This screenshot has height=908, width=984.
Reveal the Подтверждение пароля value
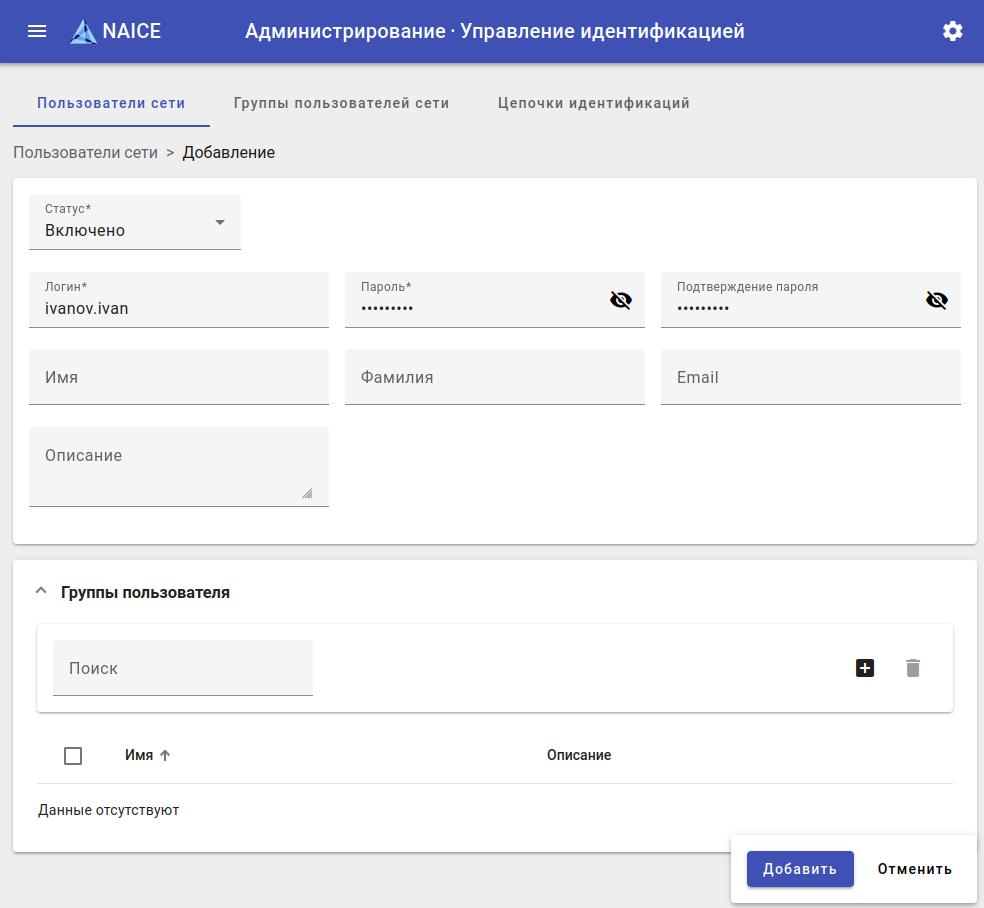click(x=936, y=299)
